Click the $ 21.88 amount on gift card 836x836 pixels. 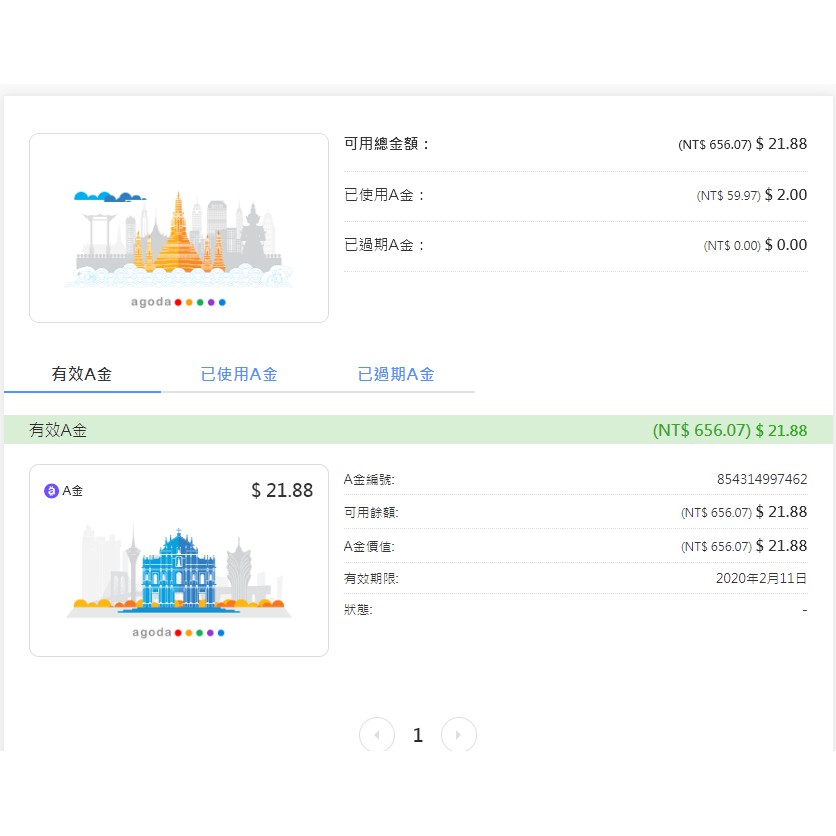pyautogui.click(x=282, y=490)
